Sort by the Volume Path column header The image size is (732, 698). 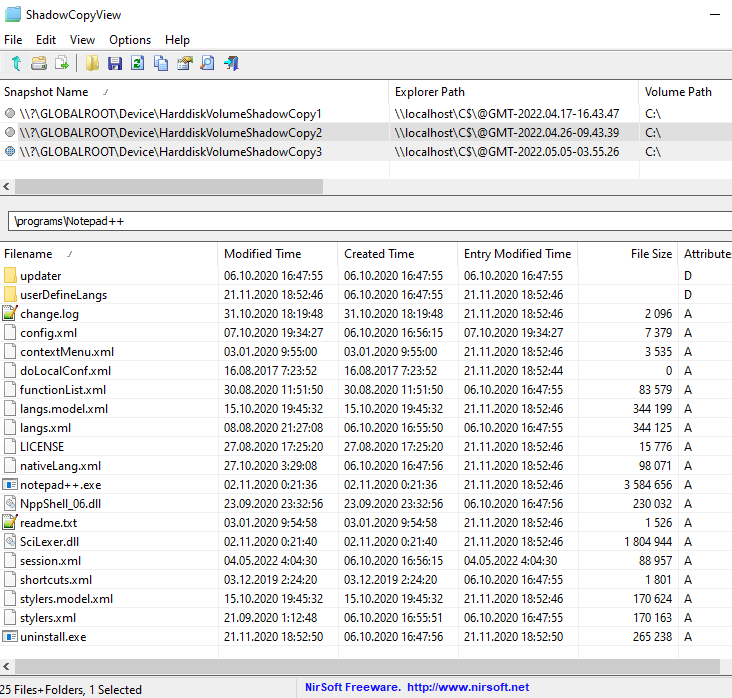coord(685,92)
